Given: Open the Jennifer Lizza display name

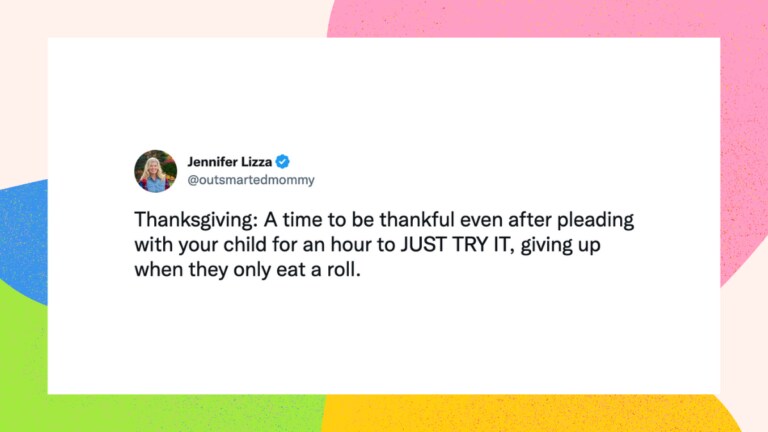Looking at the screenshot, I should tap(230, 162).
